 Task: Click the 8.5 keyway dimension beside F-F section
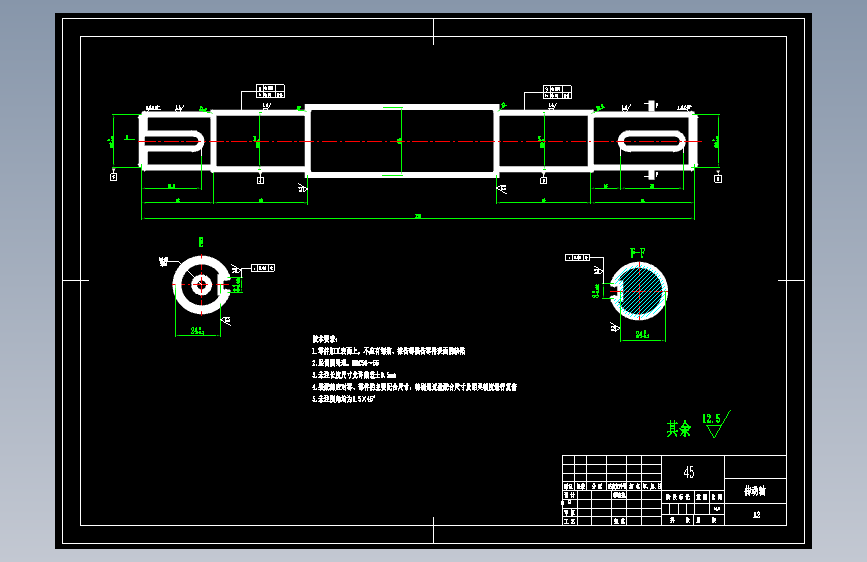click(x=596, y=291)
